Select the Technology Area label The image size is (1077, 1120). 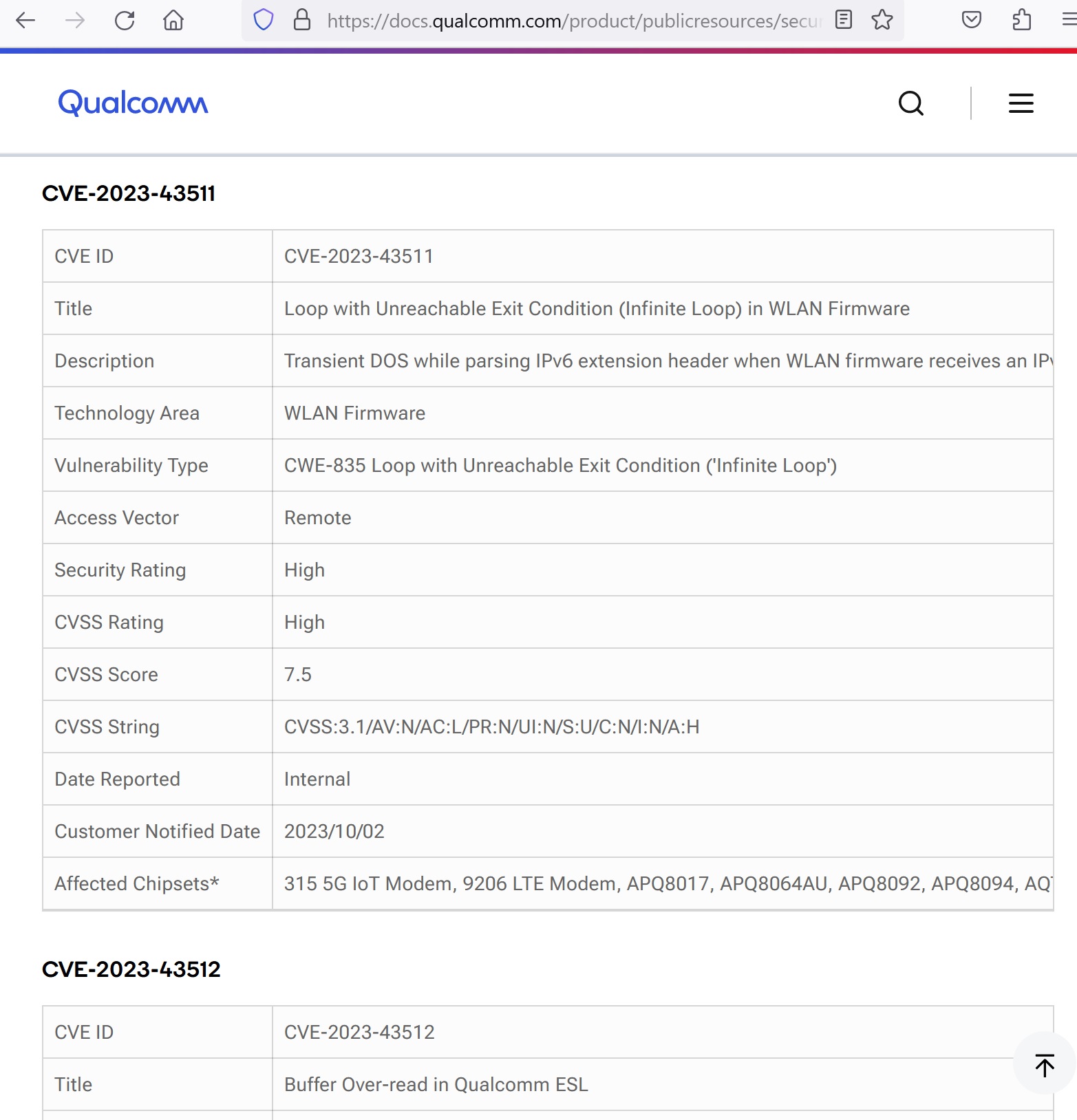pos(127,413)
